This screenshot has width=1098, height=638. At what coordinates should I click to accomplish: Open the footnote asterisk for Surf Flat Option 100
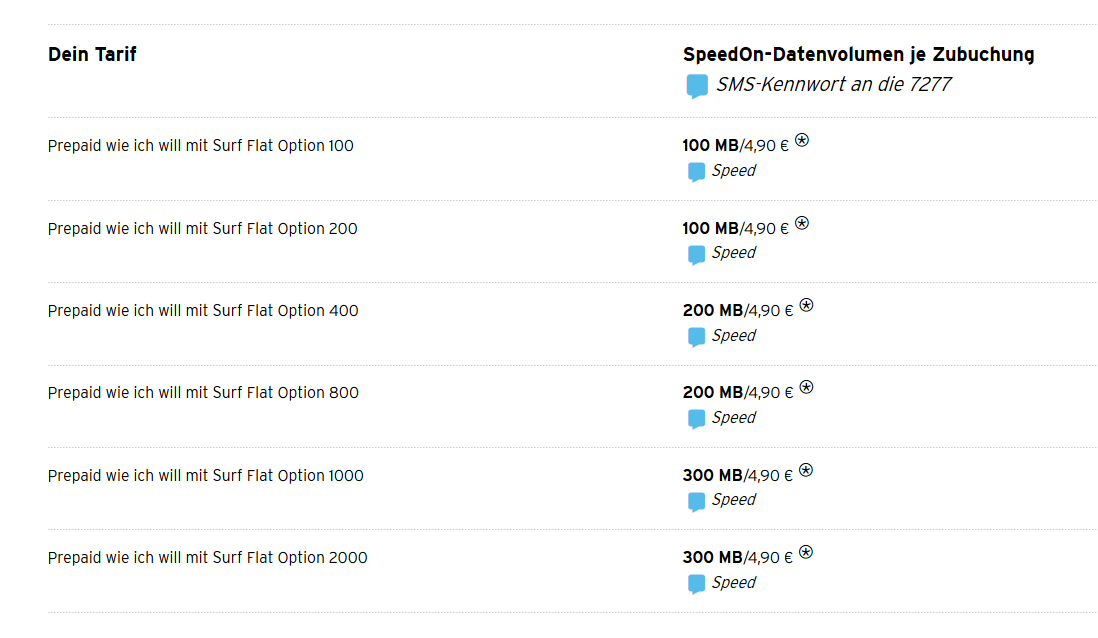click(802, 141)
